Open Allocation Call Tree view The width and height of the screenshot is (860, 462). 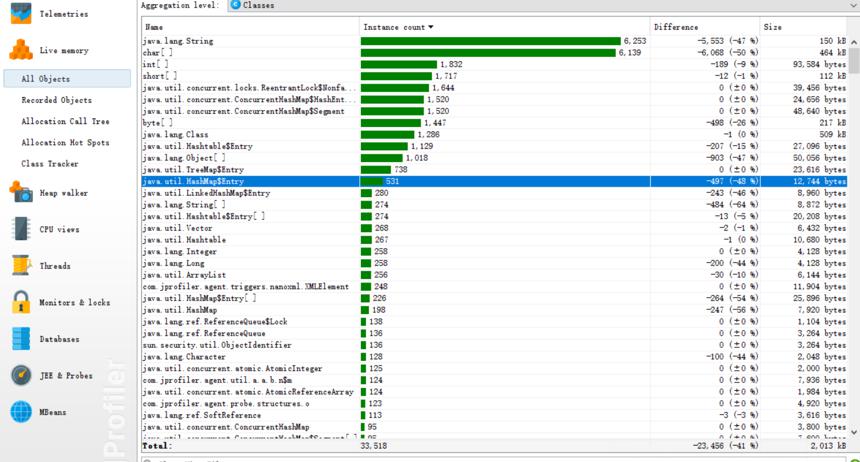point(65,121)
